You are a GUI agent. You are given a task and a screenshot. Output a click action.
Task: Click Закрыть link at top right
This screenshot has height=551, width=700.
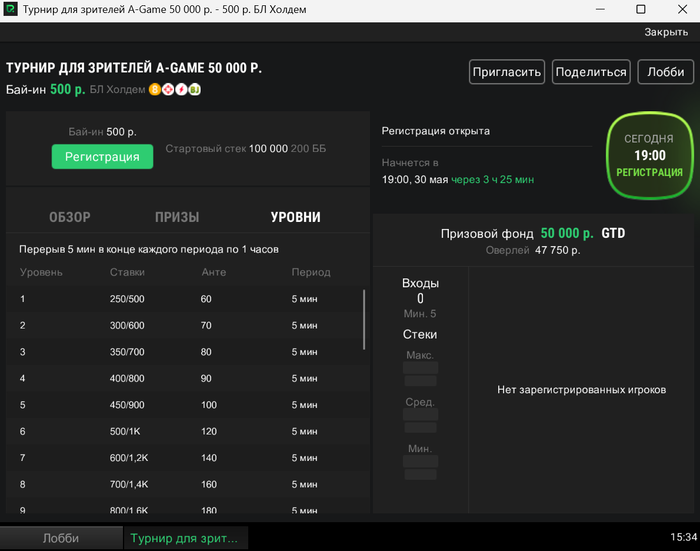[666, 32]
